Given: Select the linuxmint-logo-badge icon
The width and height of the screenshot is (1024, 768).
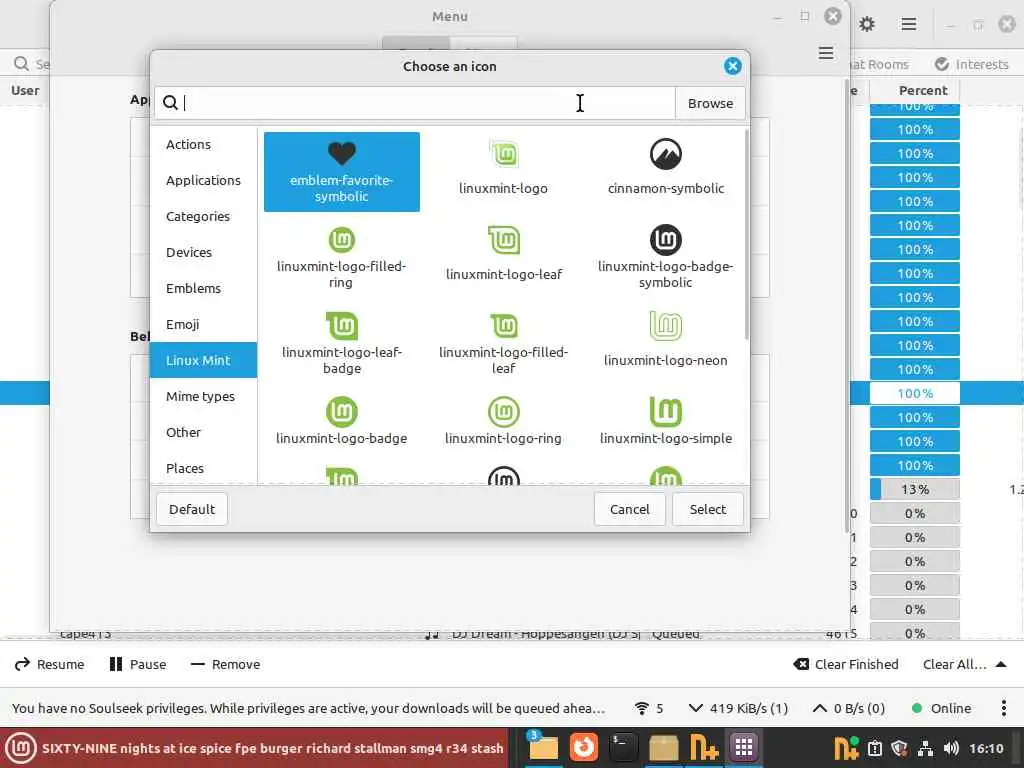Looking at the screenshot, I should pyautogui.click(x=342, y=422).
